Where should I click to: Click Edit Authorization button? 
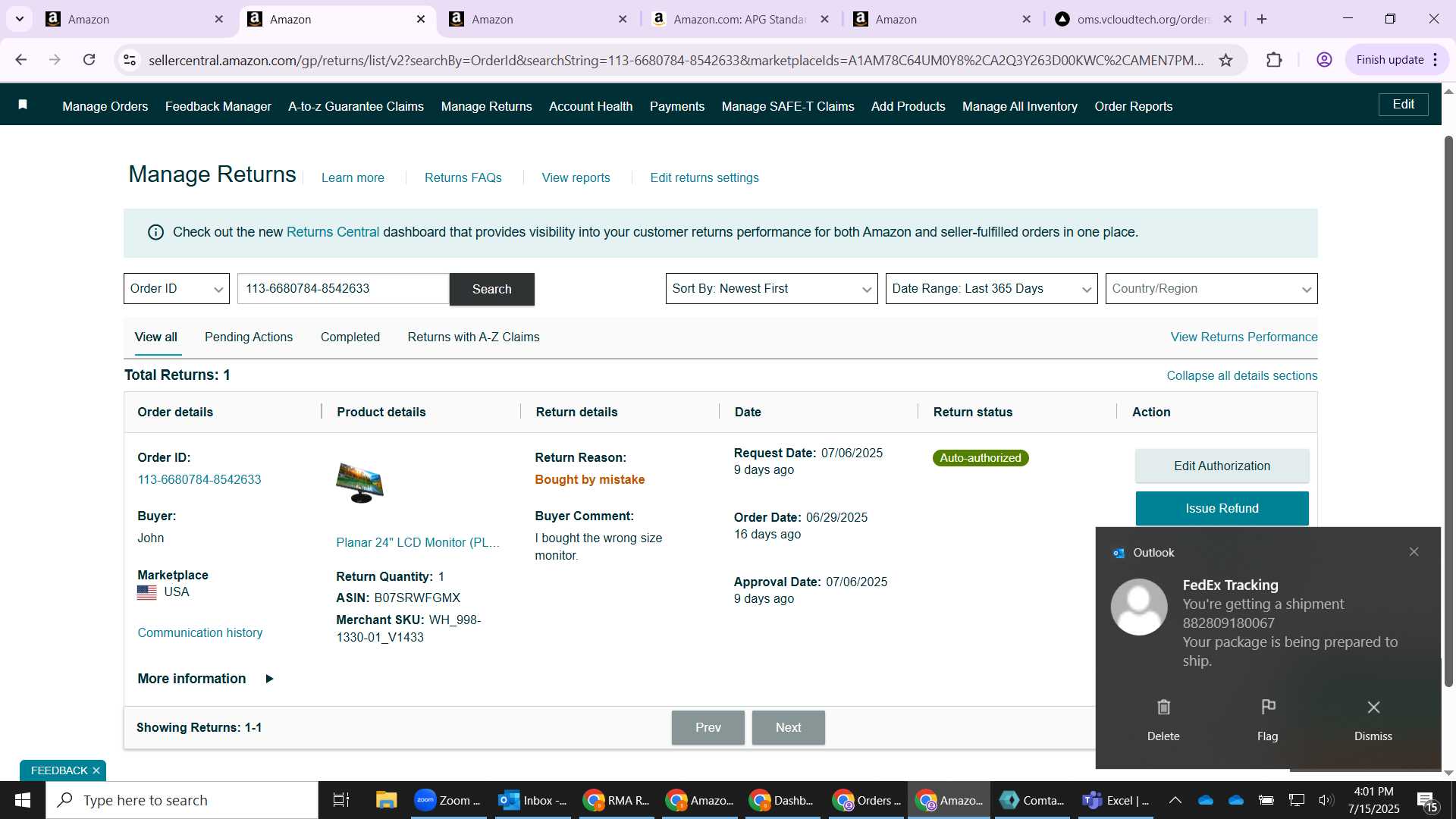1222,466
